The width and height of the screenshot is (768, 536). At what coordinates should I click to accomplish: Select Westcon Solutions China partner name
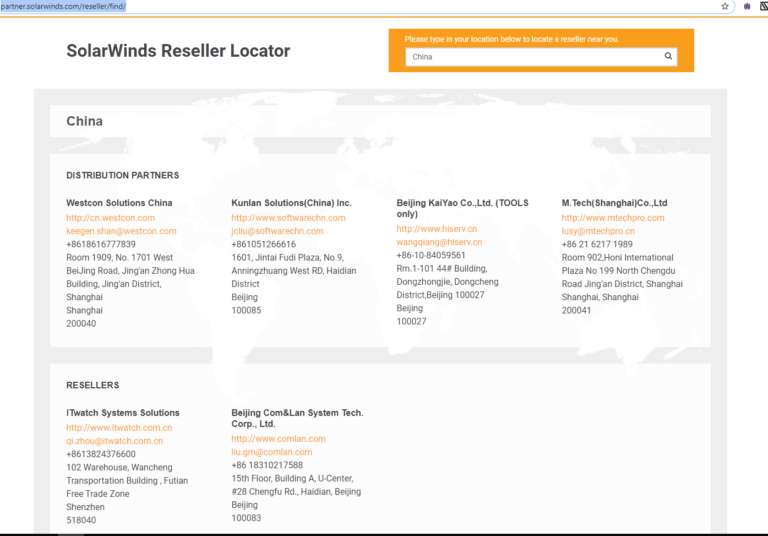120,203
